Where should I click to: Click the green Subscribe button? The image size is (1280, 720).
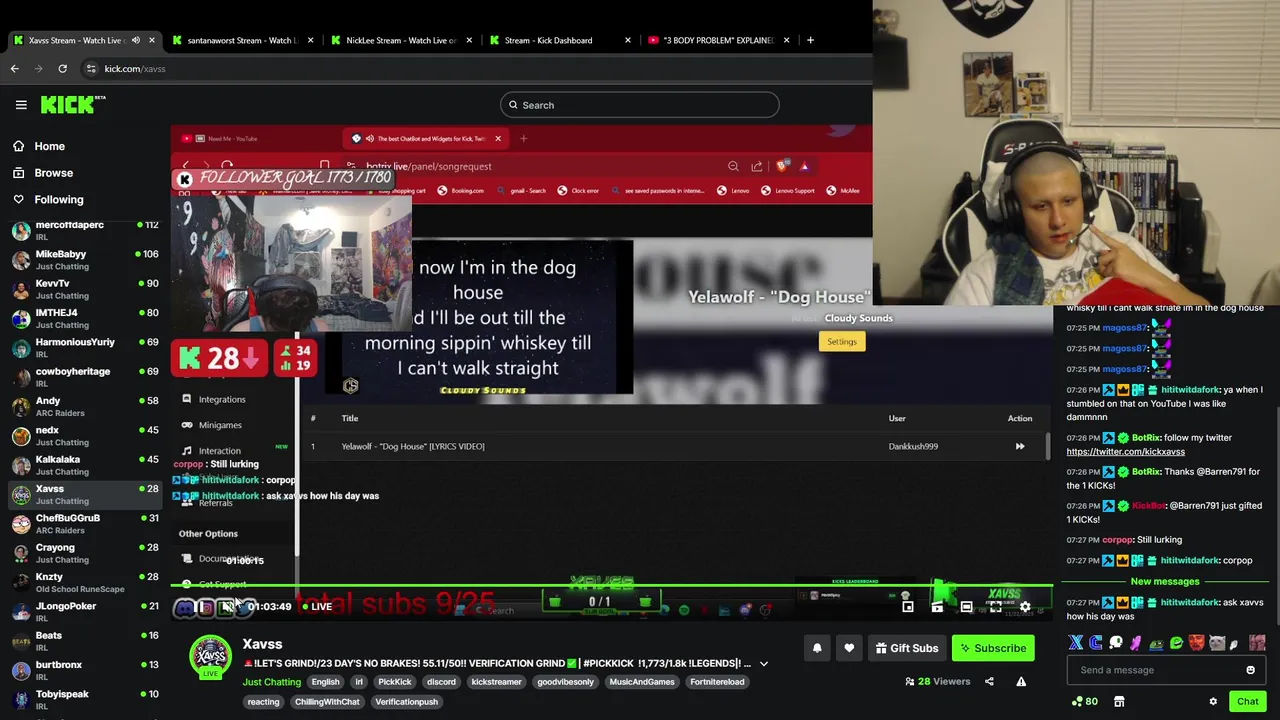(x=993, y=648)
